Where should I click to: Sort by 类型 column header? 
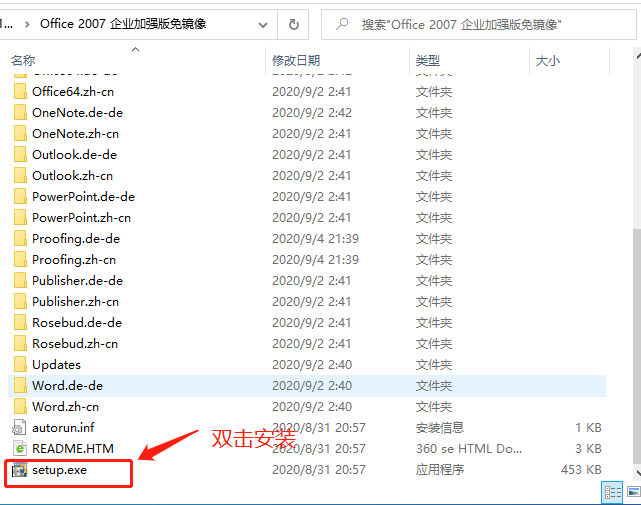pyautogui.click(x=428, y=61)
